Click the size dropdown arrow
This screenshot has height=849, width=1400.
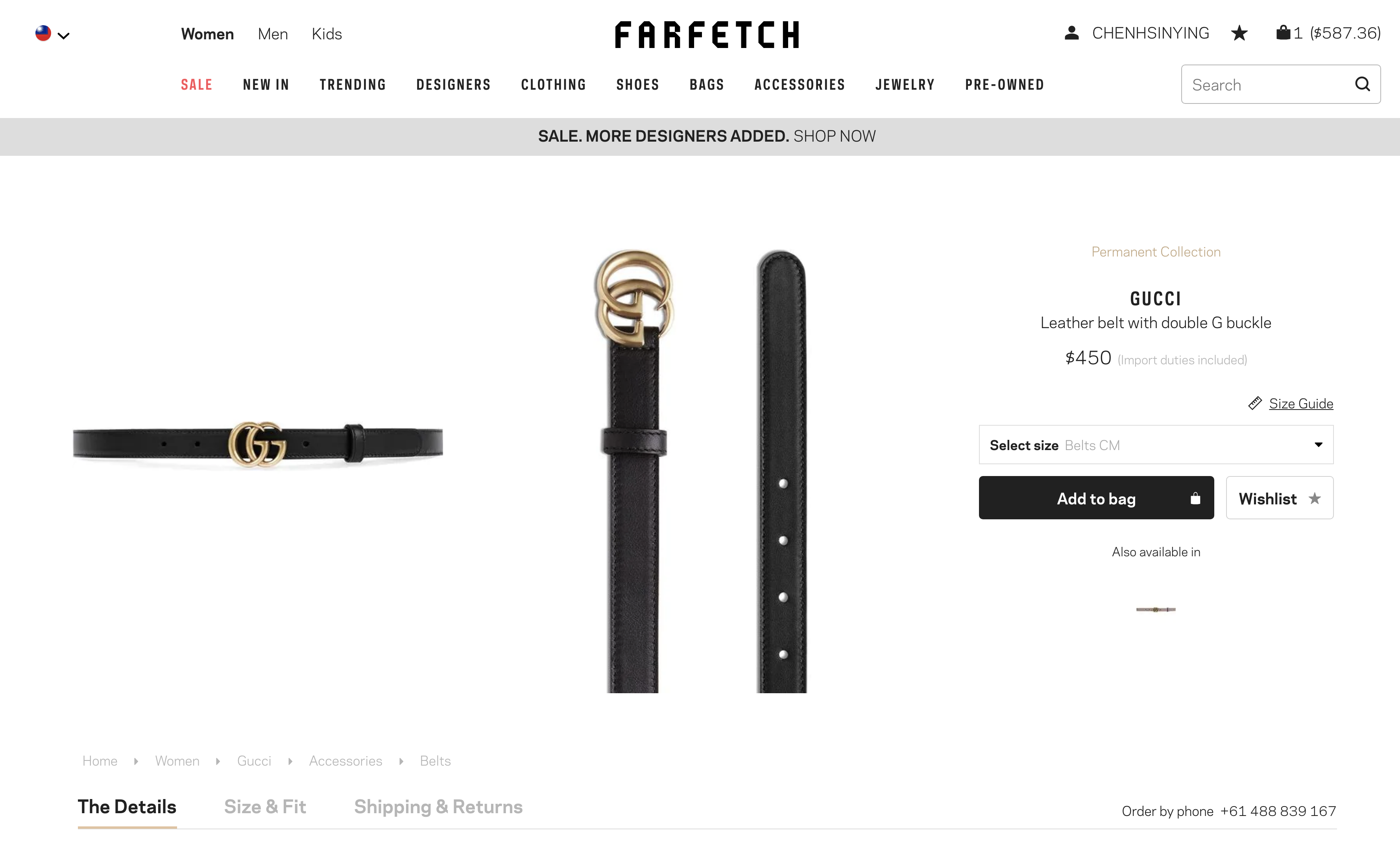pos(1318,445)
